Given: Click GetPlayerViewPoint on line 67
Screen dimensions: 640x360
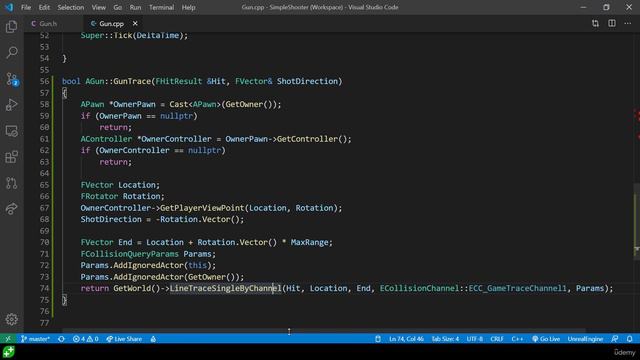Looking at the screenshot, I should point(202,208).
